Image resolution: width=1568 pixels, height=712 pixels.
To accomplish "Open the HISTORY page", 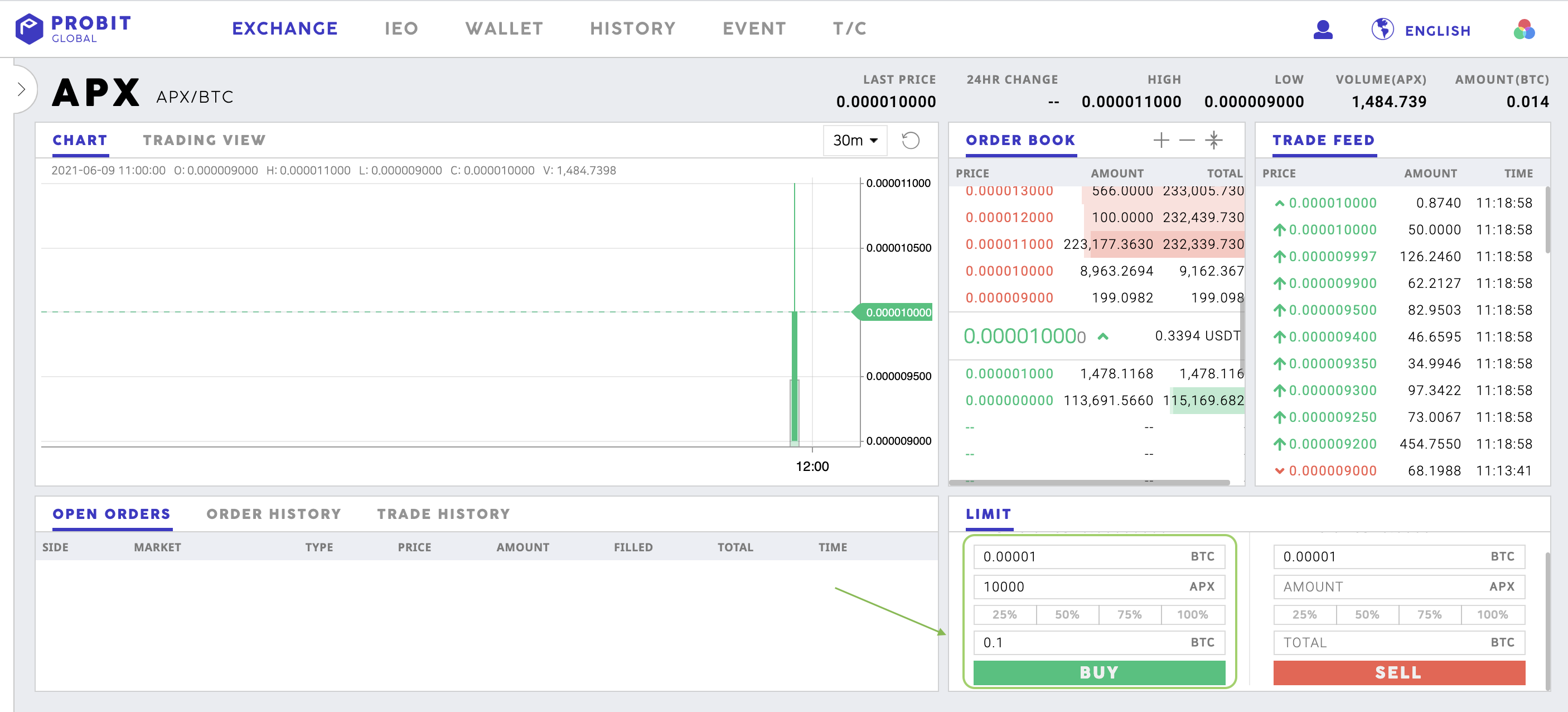I will [632, 28].
